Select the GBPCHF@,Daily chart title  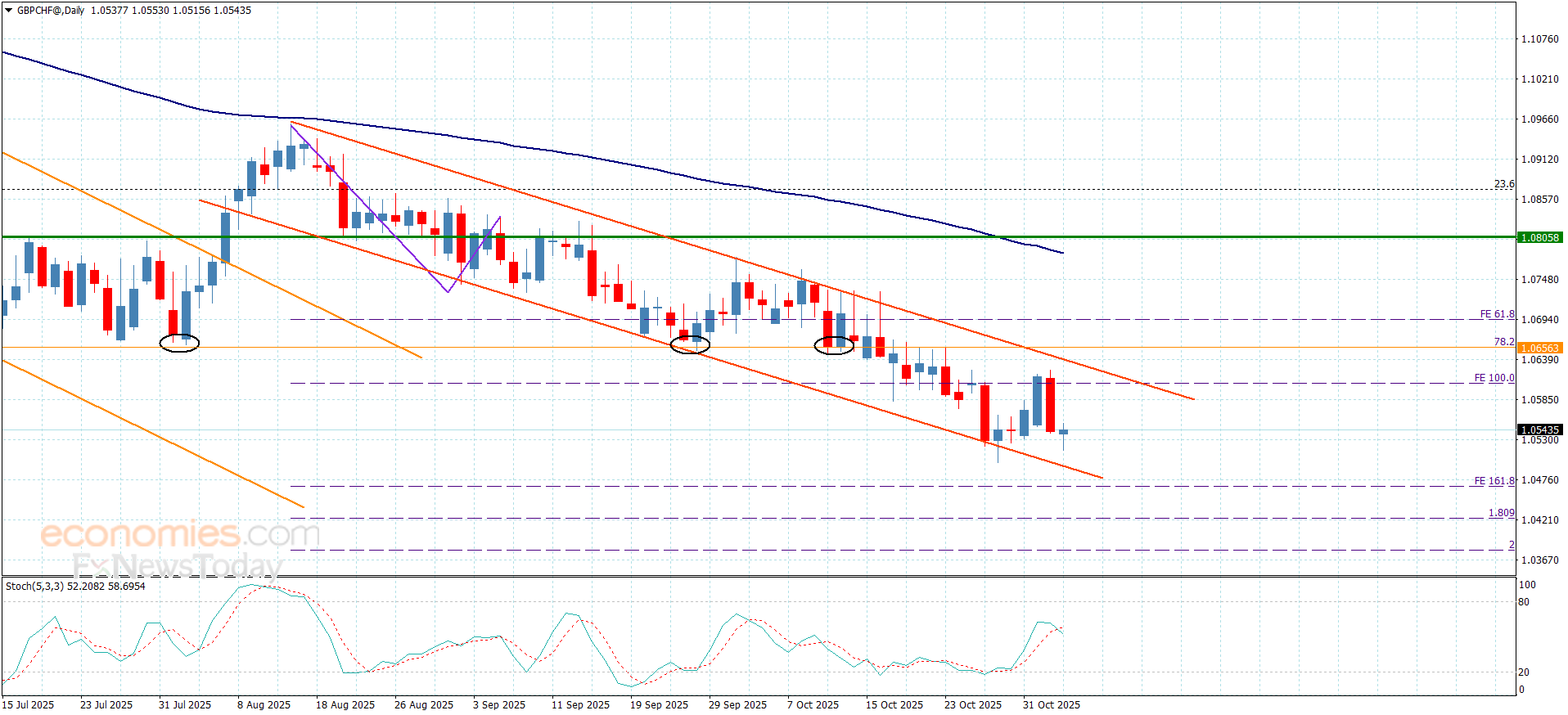pyautogui.click(x=51, y=11)
